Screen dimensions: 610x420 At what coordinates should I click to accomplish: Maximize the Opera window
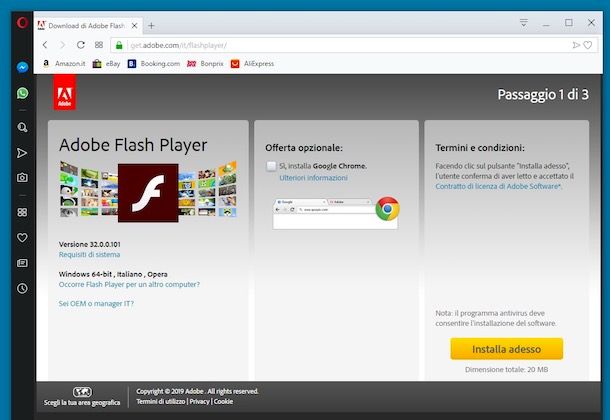pos(569,23)
